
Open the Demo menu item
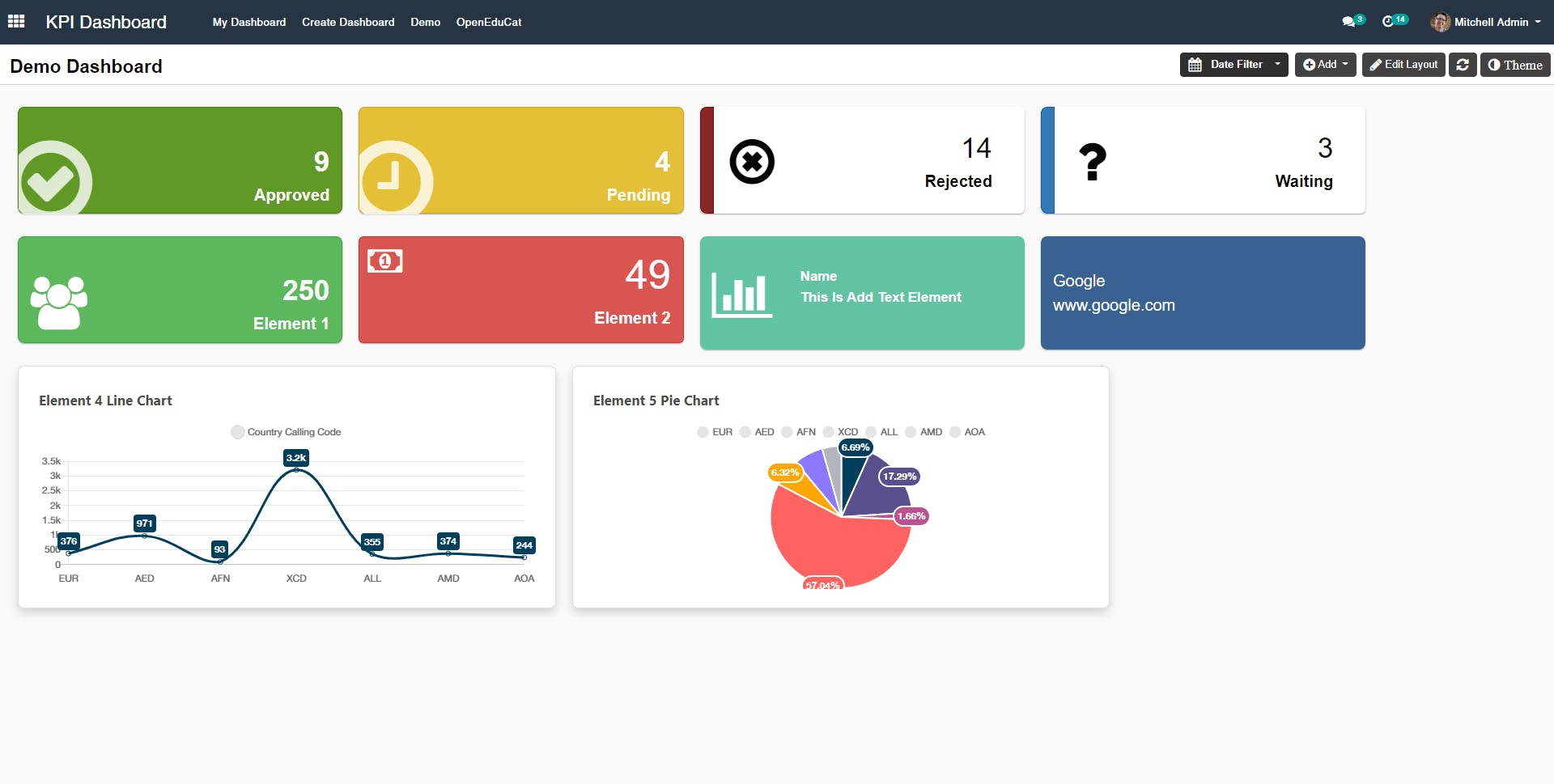coord(425,22)
